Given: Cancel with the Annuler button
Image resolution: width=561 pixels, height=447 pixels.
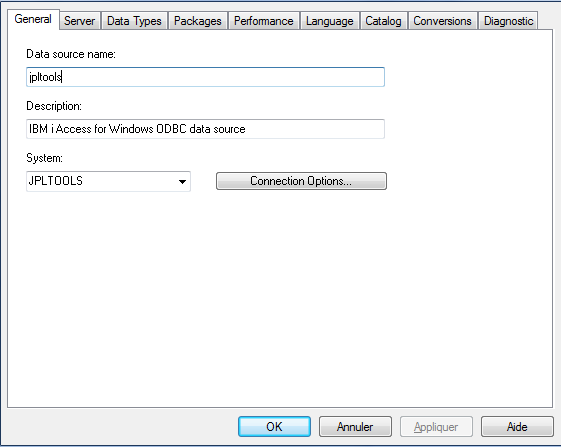Looking at the screenshot, I should pos(355,427).
